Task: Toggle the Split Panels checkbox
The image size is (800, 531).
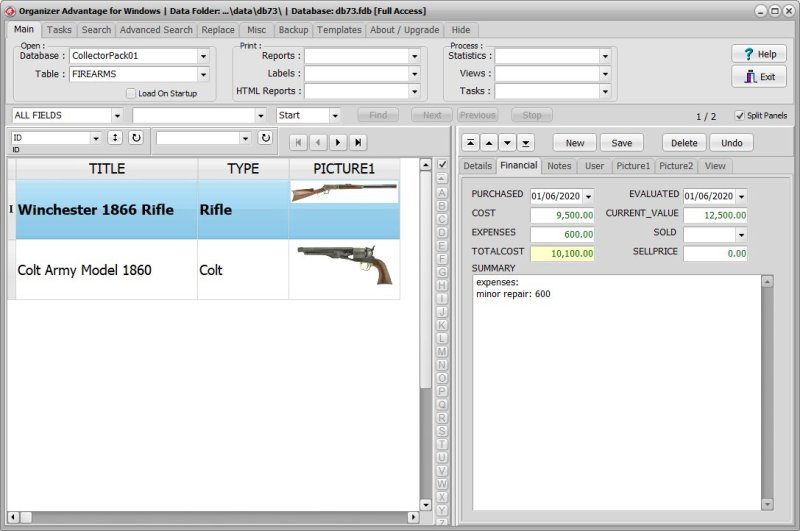Action: (x=740, y=116)
